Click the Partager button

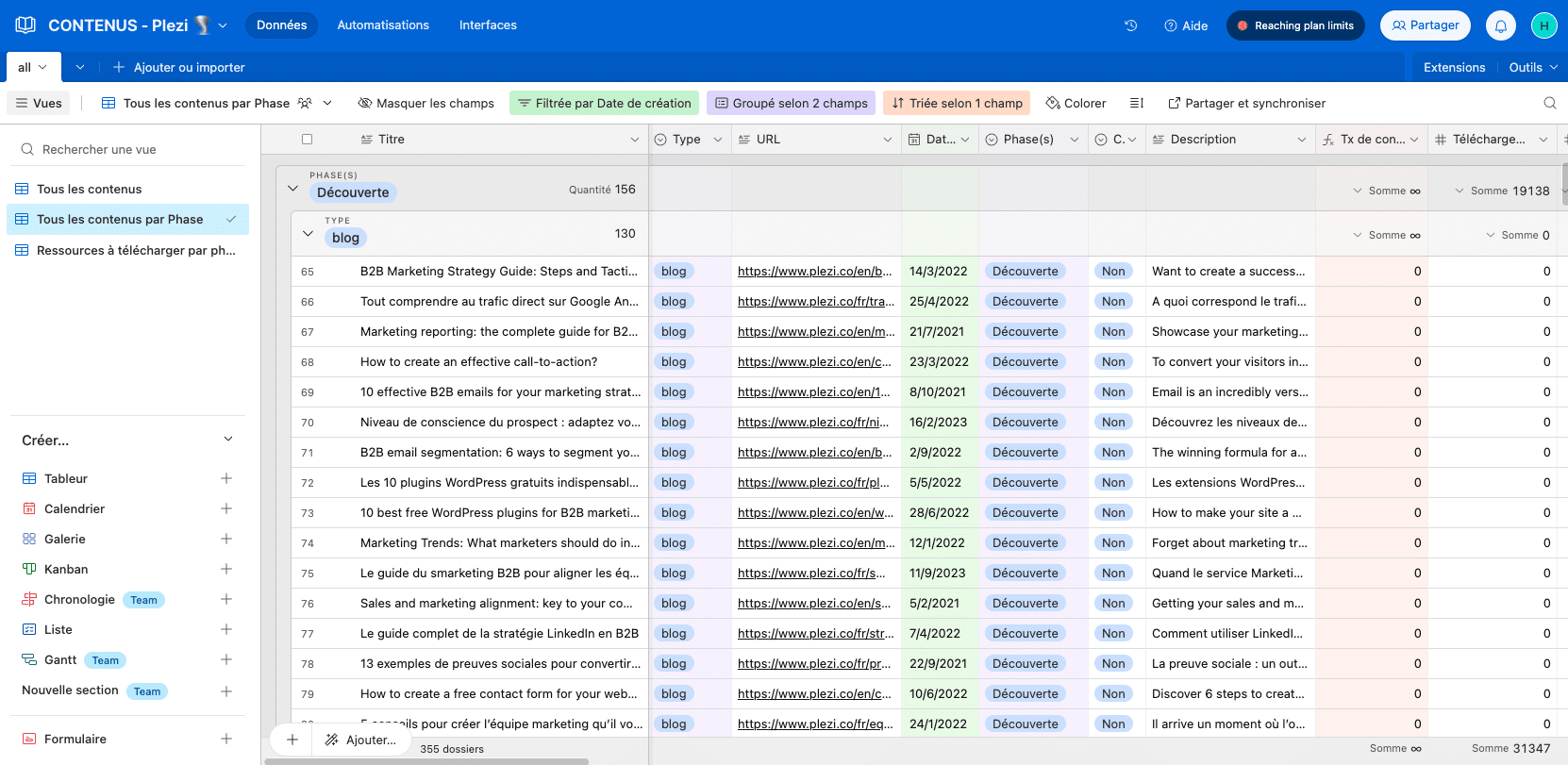tap(1426, 25)
